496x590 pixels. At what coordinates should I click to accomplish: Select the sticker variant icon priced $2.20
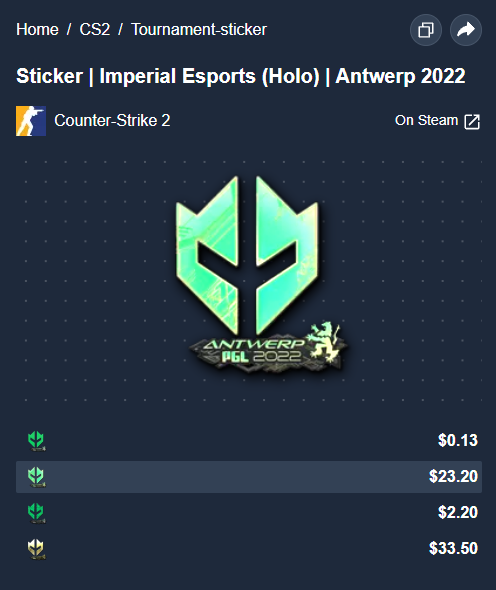[36, 512]
